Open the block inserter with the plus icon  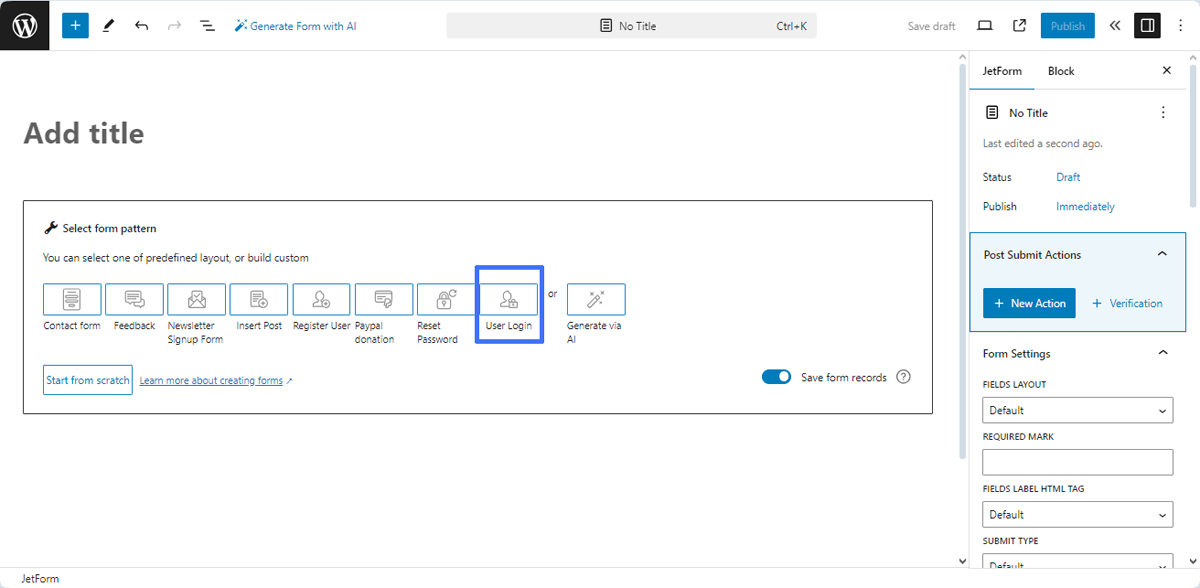tap(75, 25)
